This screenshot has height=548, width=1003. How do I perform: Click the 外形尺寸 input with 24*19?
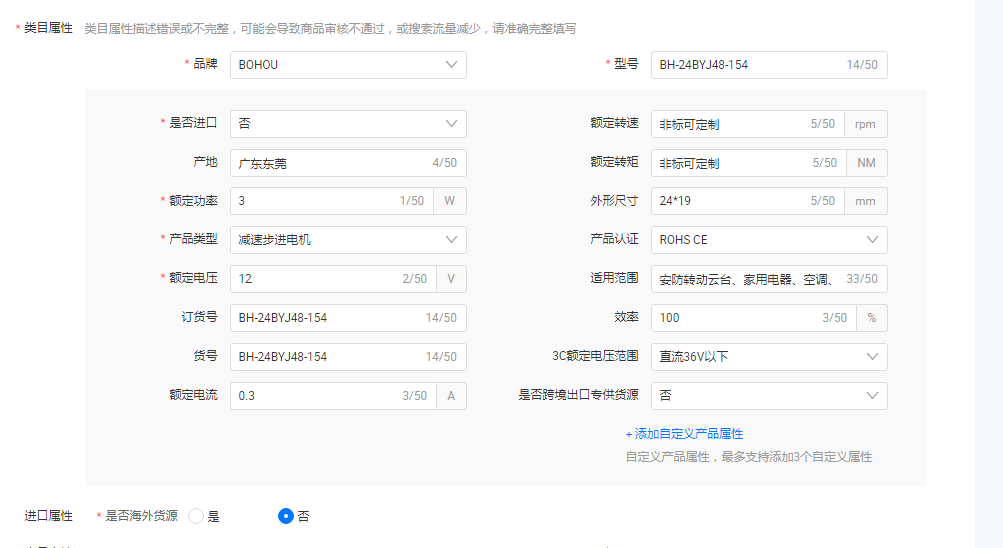click(730, 201)
